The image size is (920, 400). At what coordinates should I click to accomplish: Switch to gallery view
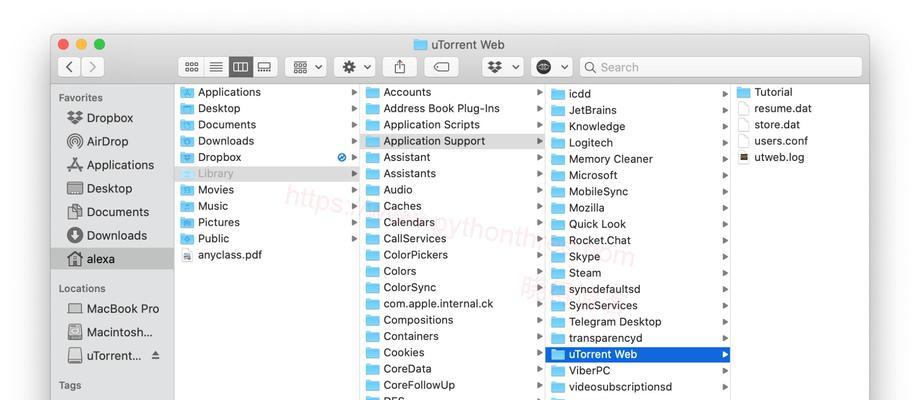click(265, 67)
